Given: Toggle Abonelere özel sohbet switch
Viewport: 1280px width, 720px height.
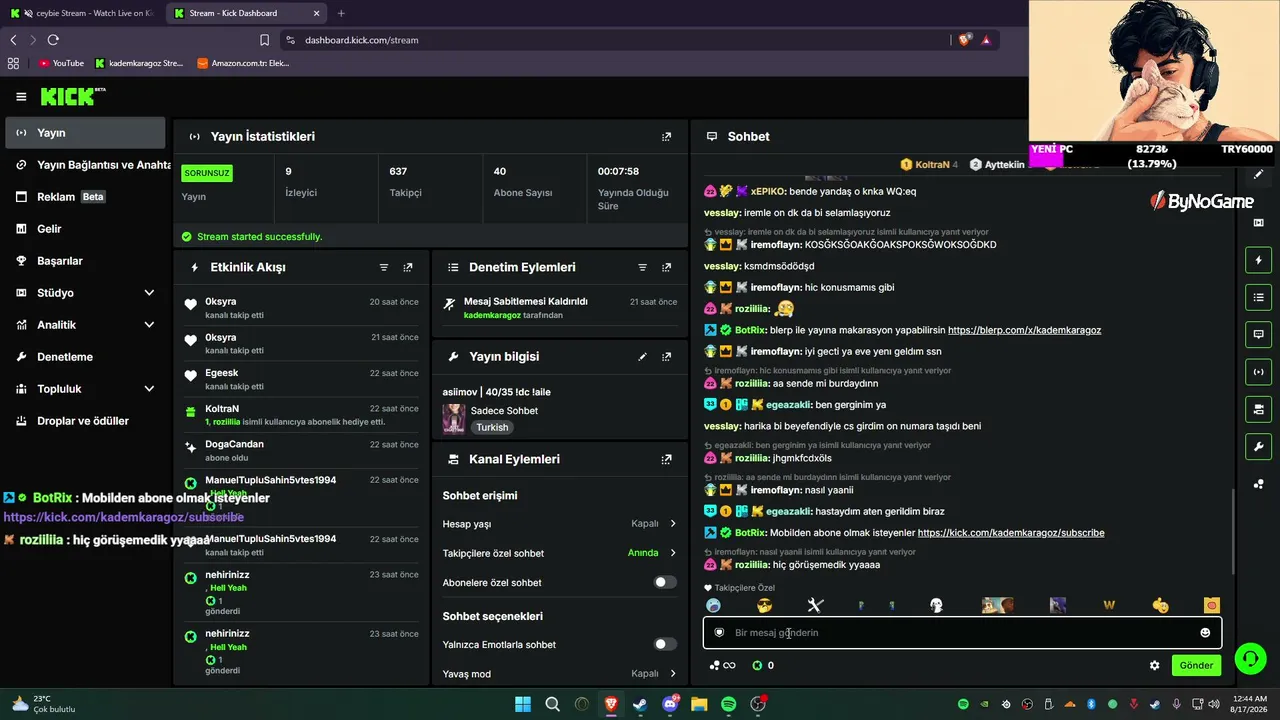Looking at the screenshot, I should click(x=665, y=582).
